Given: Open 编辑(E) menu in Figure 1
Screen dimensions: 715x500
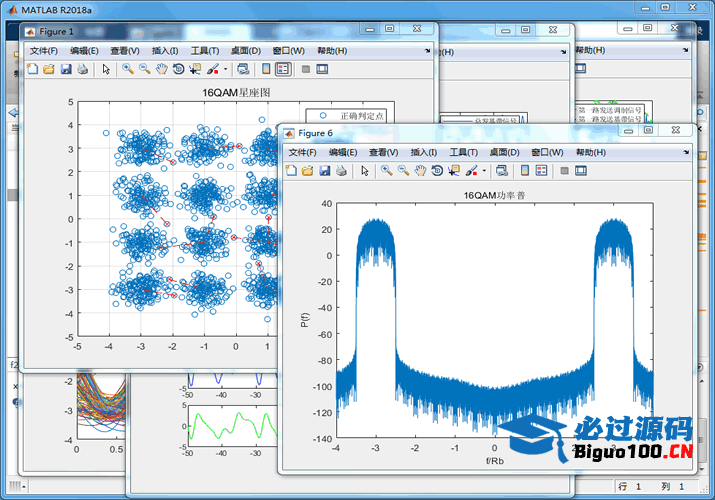Looking at the screenshot, I should [x=84, y=51].
